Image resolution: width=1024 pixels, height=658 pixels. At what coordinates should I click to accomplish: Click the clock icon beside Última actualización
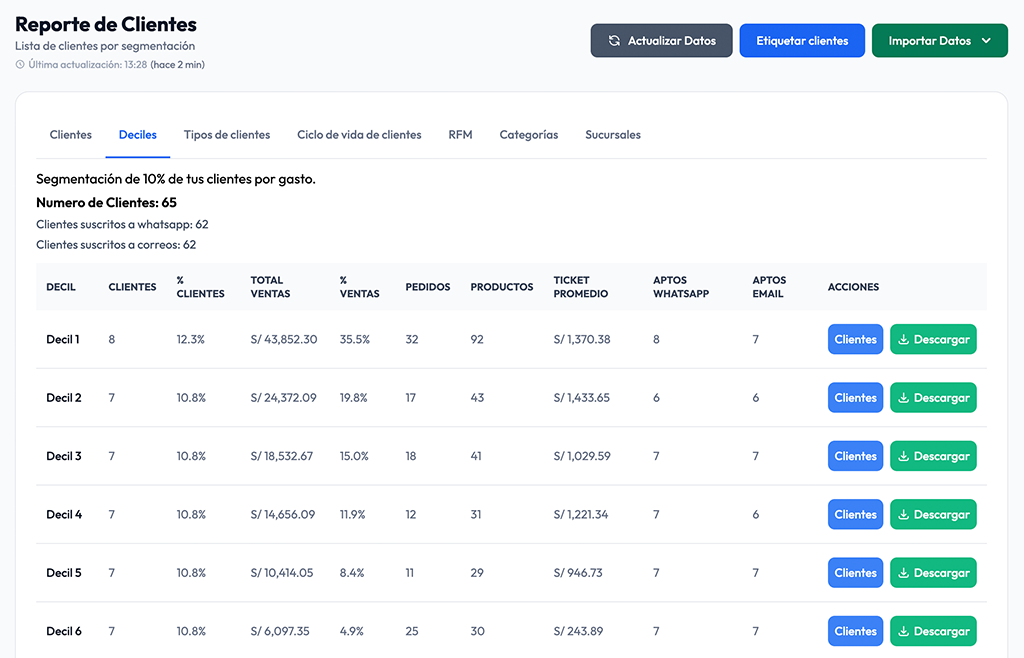(x=20, y=64)
